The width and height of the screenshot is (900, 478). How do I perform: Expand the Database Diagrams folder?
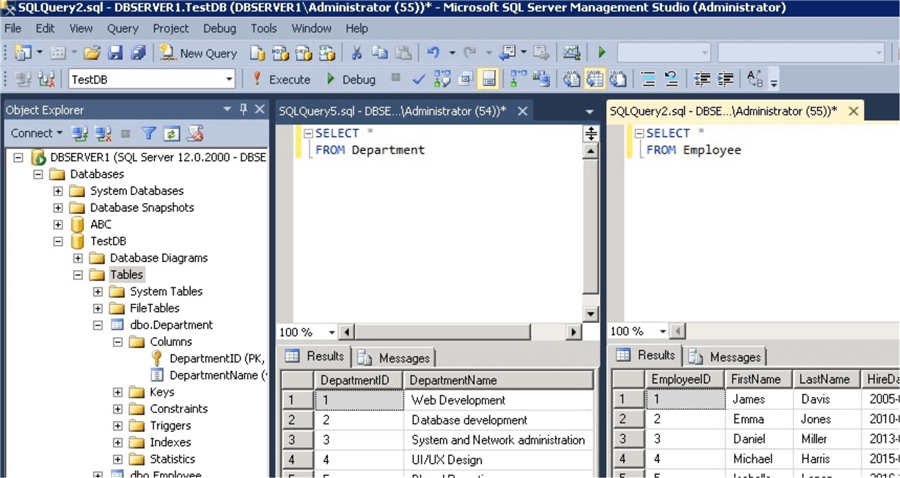tap(78, 258)
